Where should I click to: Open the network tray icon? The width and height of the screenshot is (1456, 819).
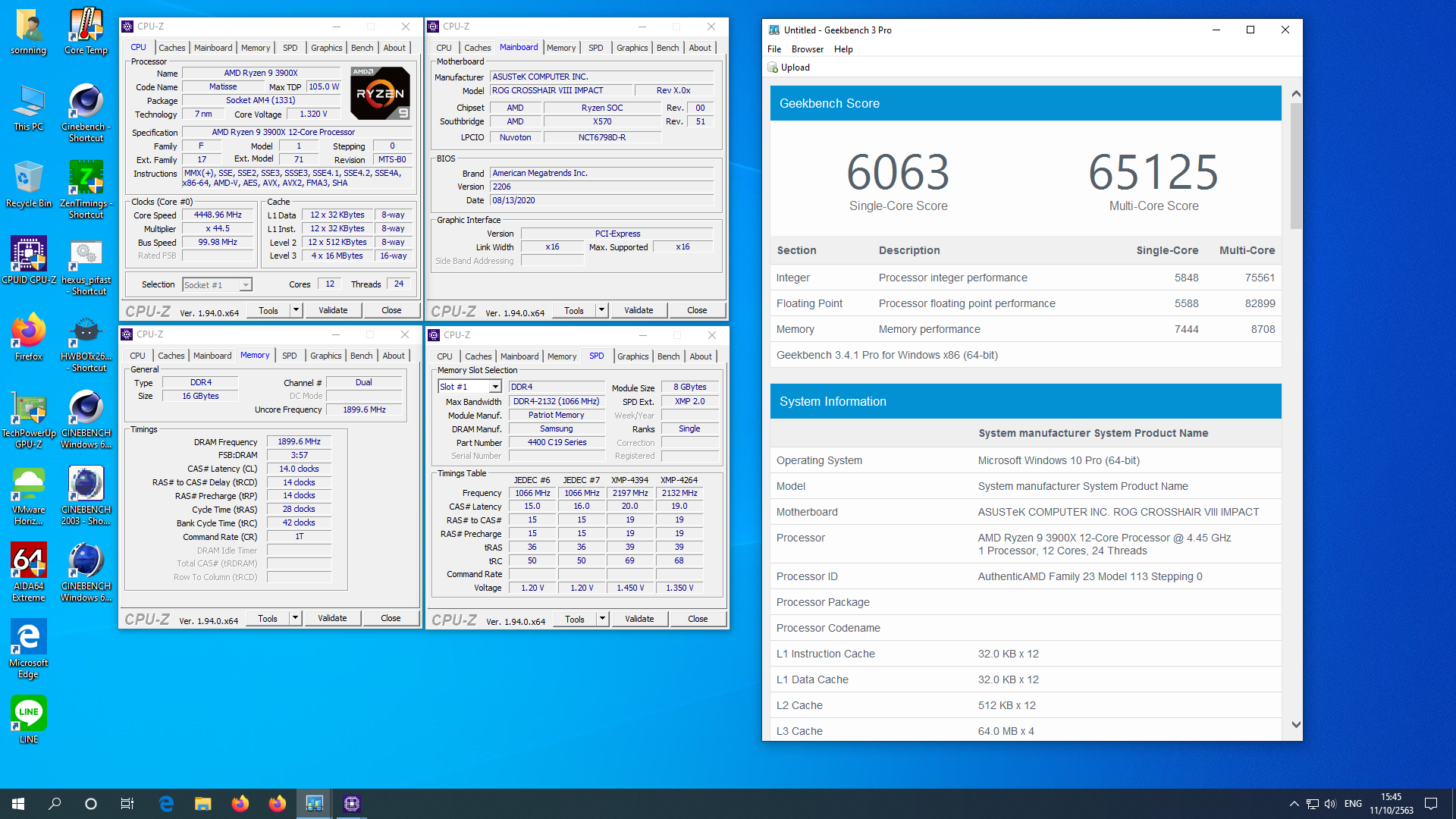tap(1313, 804)
